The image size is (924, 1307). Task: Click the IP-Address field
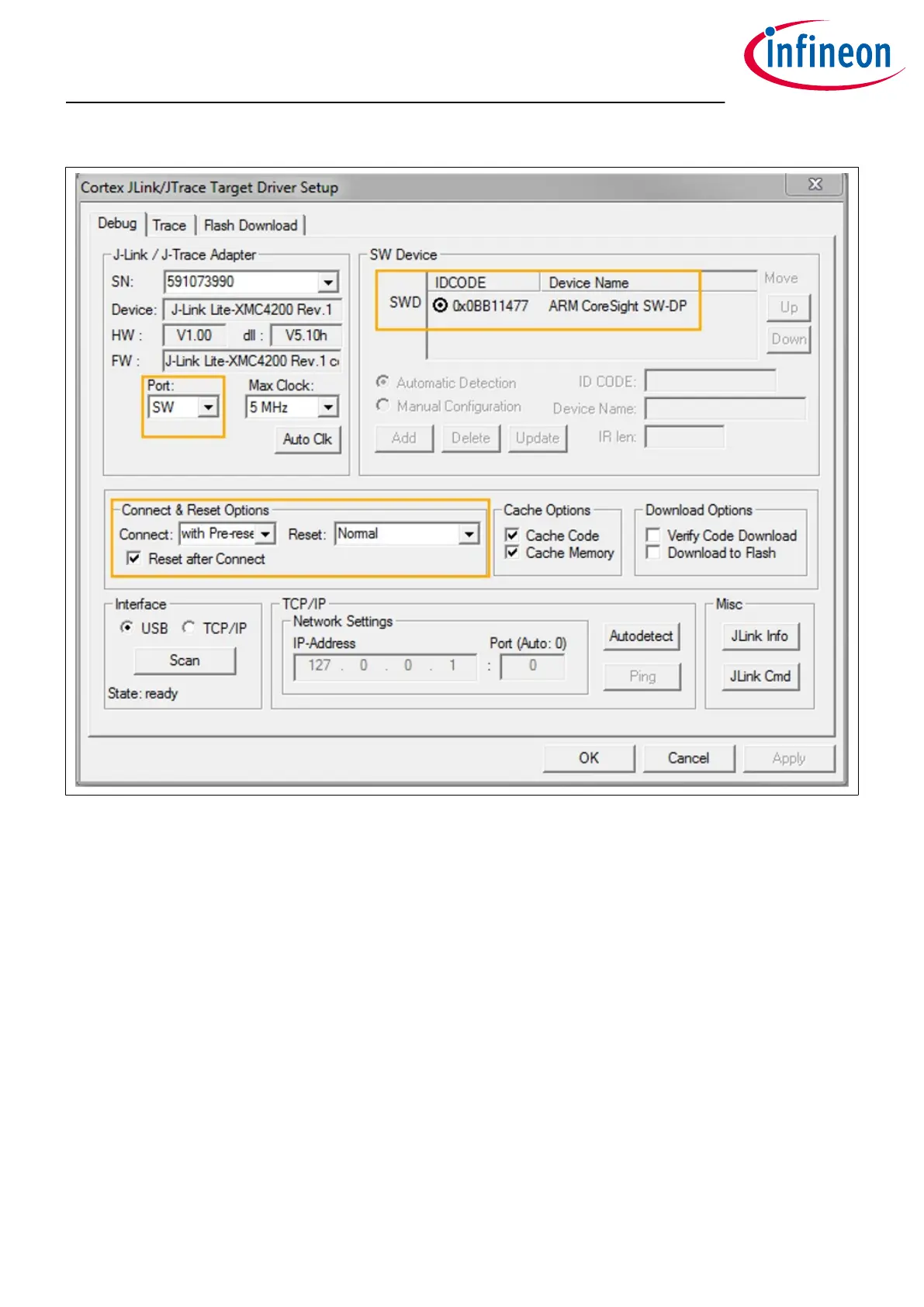(x=386, y=666)
